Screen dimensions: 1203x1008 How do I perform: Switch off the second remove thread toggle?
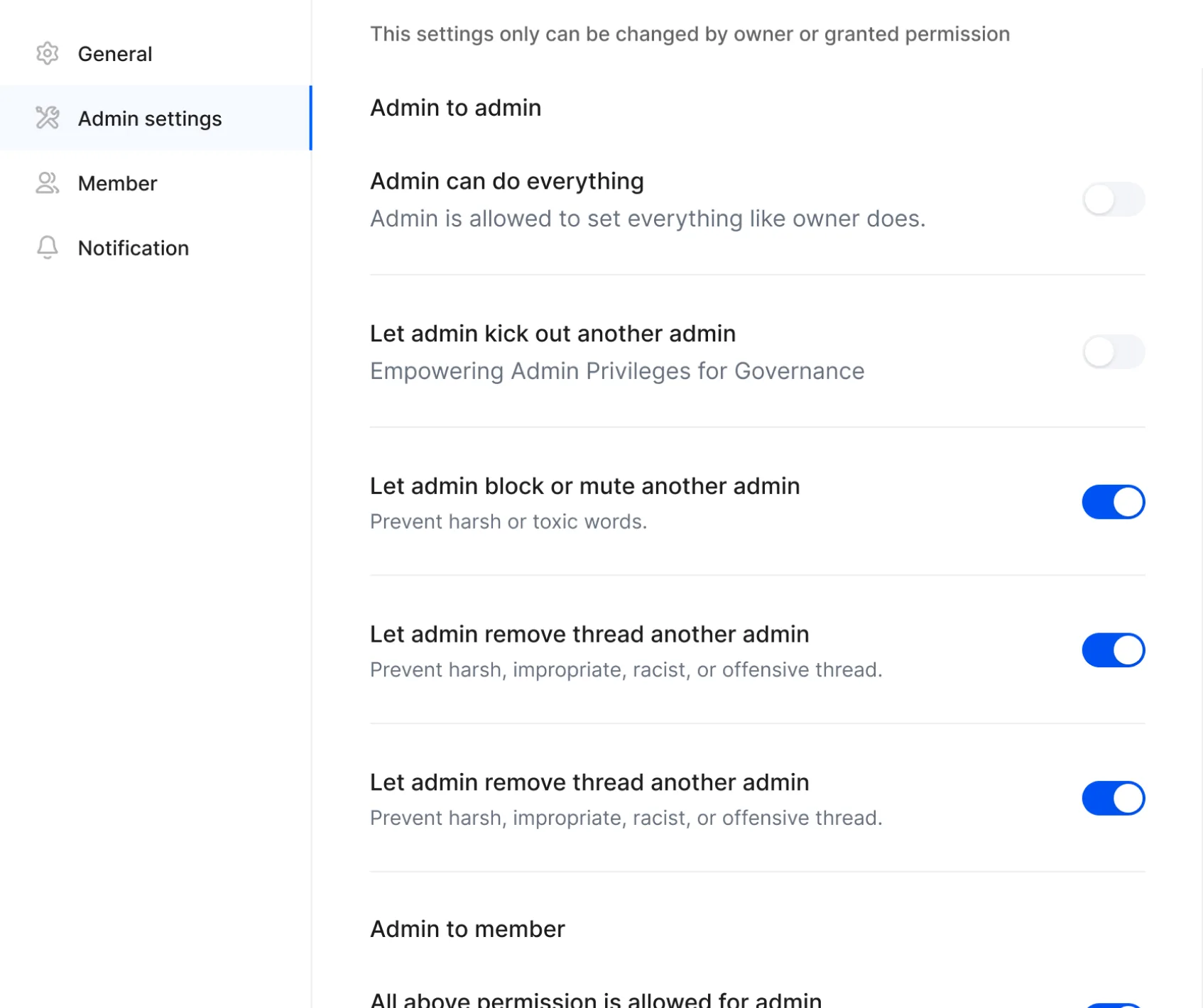[1113, 799]
